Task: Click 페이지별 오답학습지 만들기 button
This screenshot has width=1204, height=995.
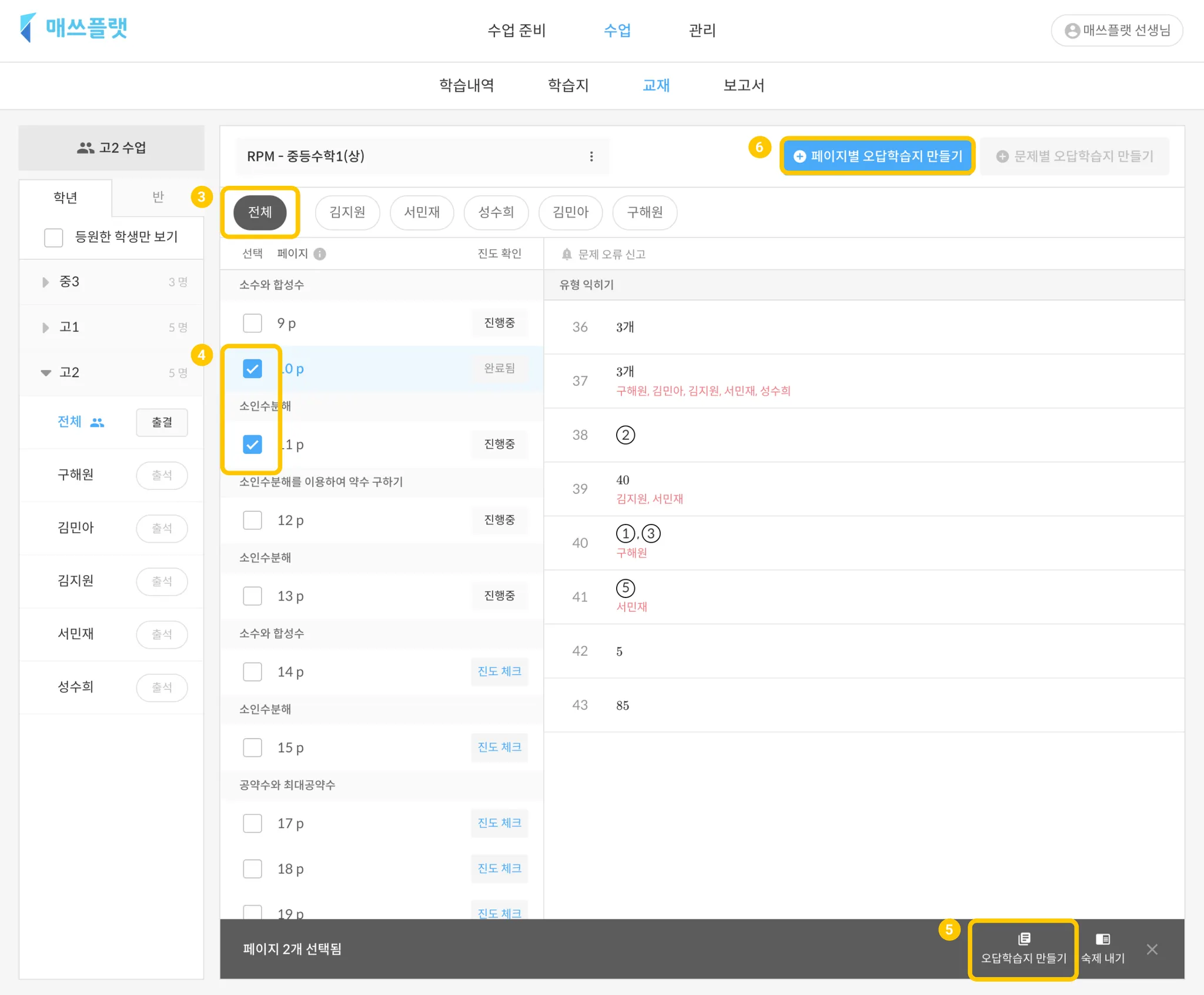Action: pos(877,156)
